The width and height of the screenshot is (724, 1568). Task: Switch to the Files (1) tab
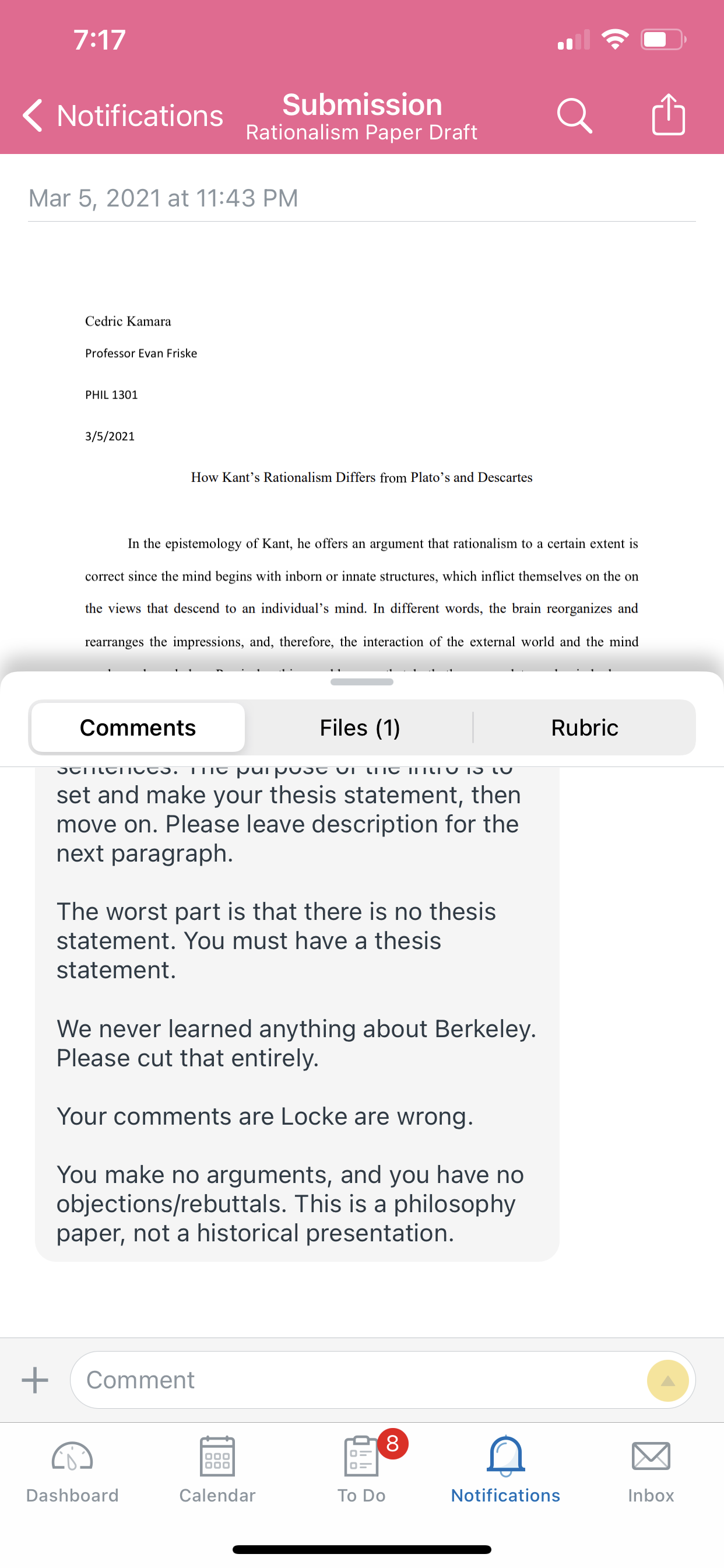coord(360,727)
